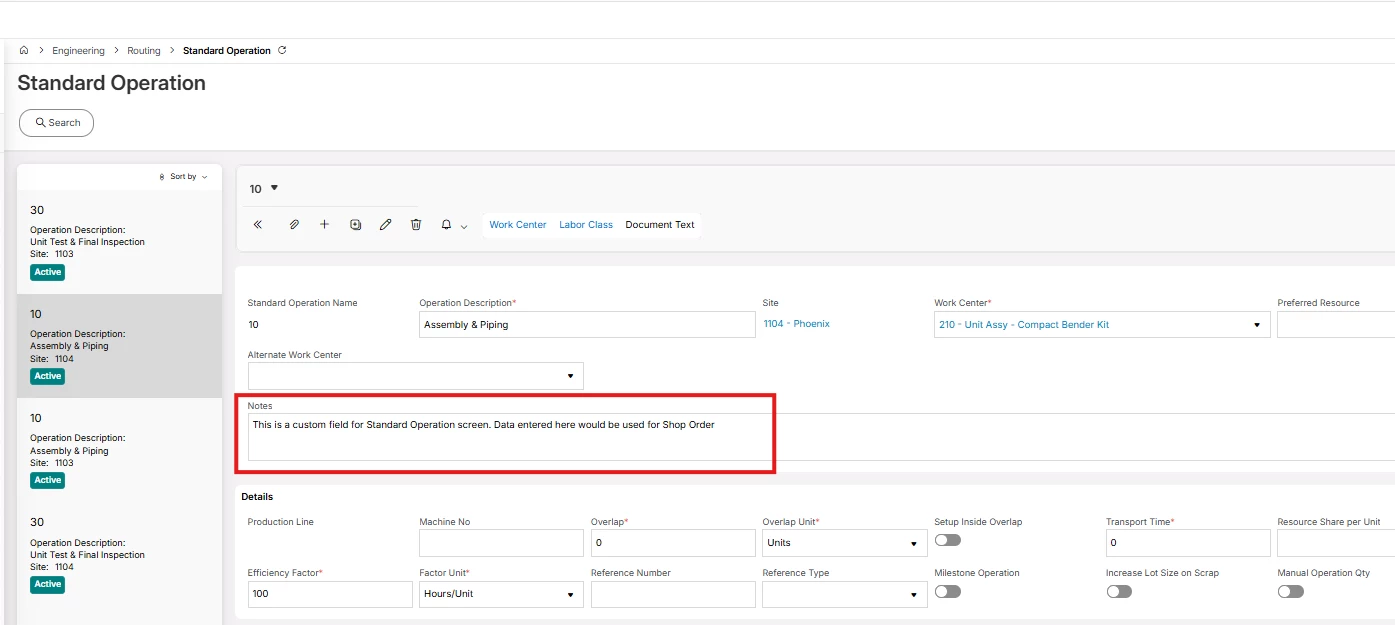This screenshot has width=1395, height=625.
Task: Open the Reference Type dropdown
Action: [x=914, y=594]
